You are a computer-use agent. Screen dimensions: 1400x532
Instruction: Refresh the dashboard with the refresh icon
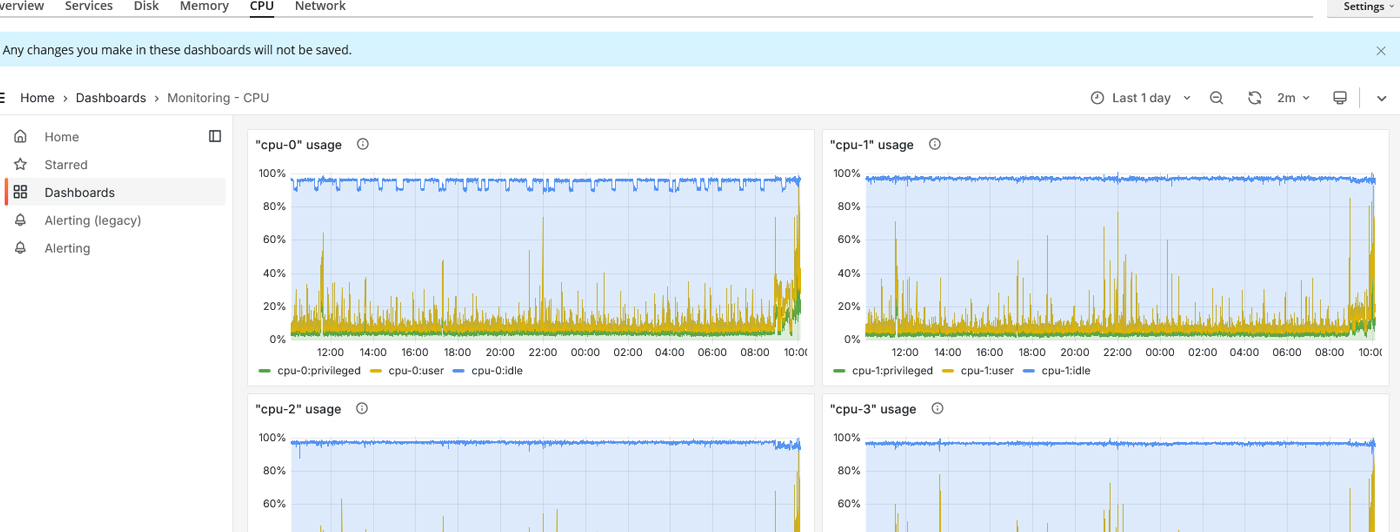1254,98
